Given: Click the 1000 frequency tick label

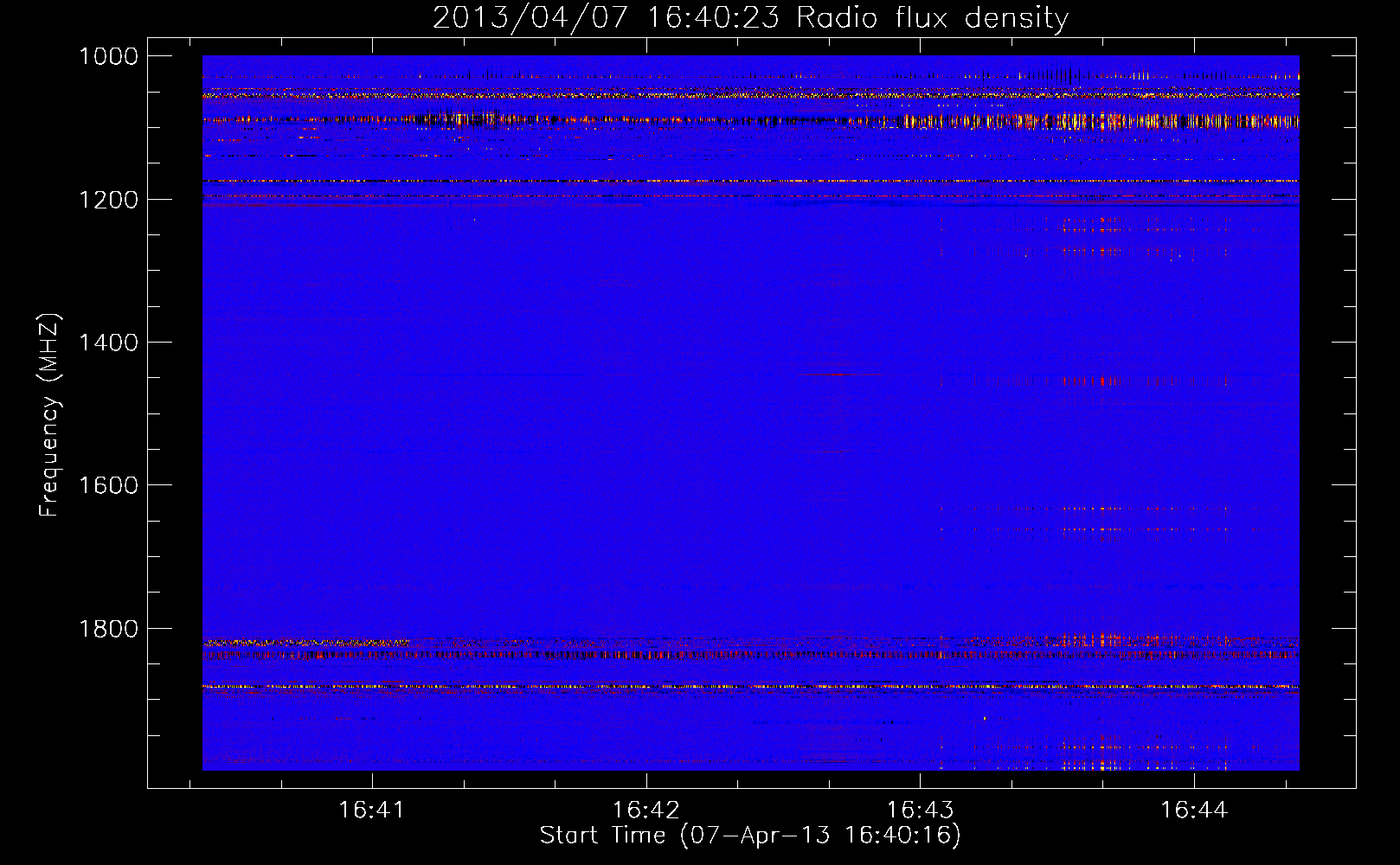Looking at the screenshot, I should coord(108,56).
